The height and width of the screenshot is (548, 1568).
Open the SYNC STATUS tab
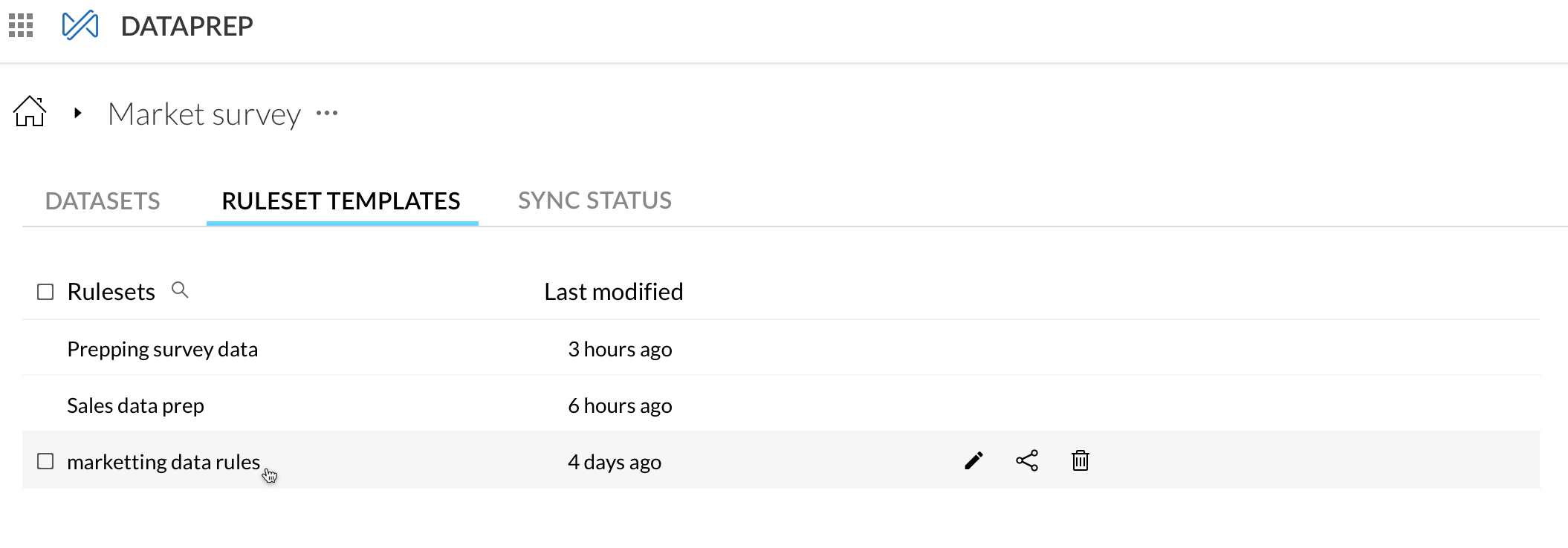pos(595,200)
